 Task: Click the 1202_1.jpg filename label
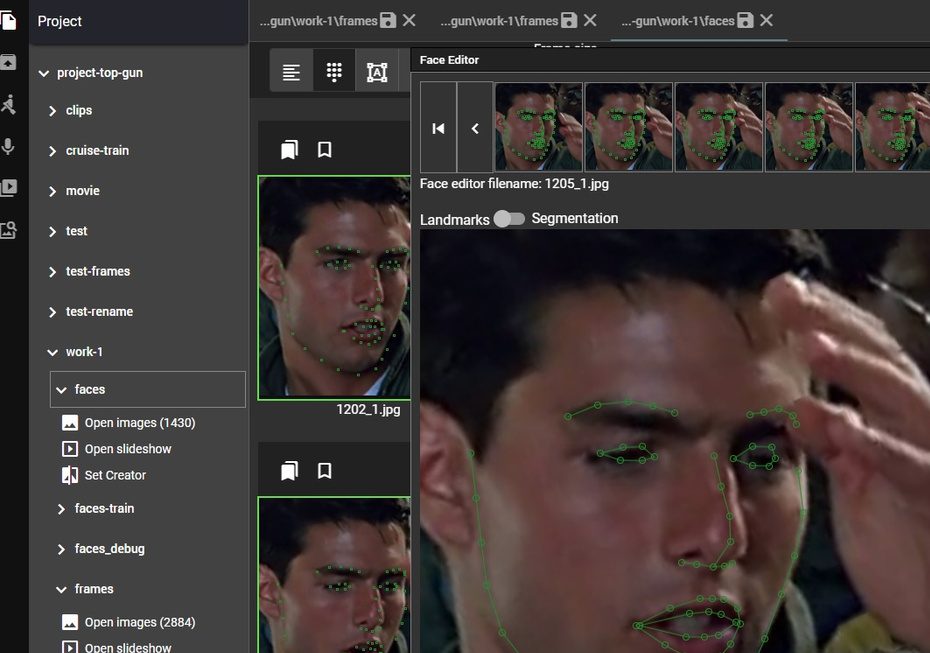click(x=368, y=409)
